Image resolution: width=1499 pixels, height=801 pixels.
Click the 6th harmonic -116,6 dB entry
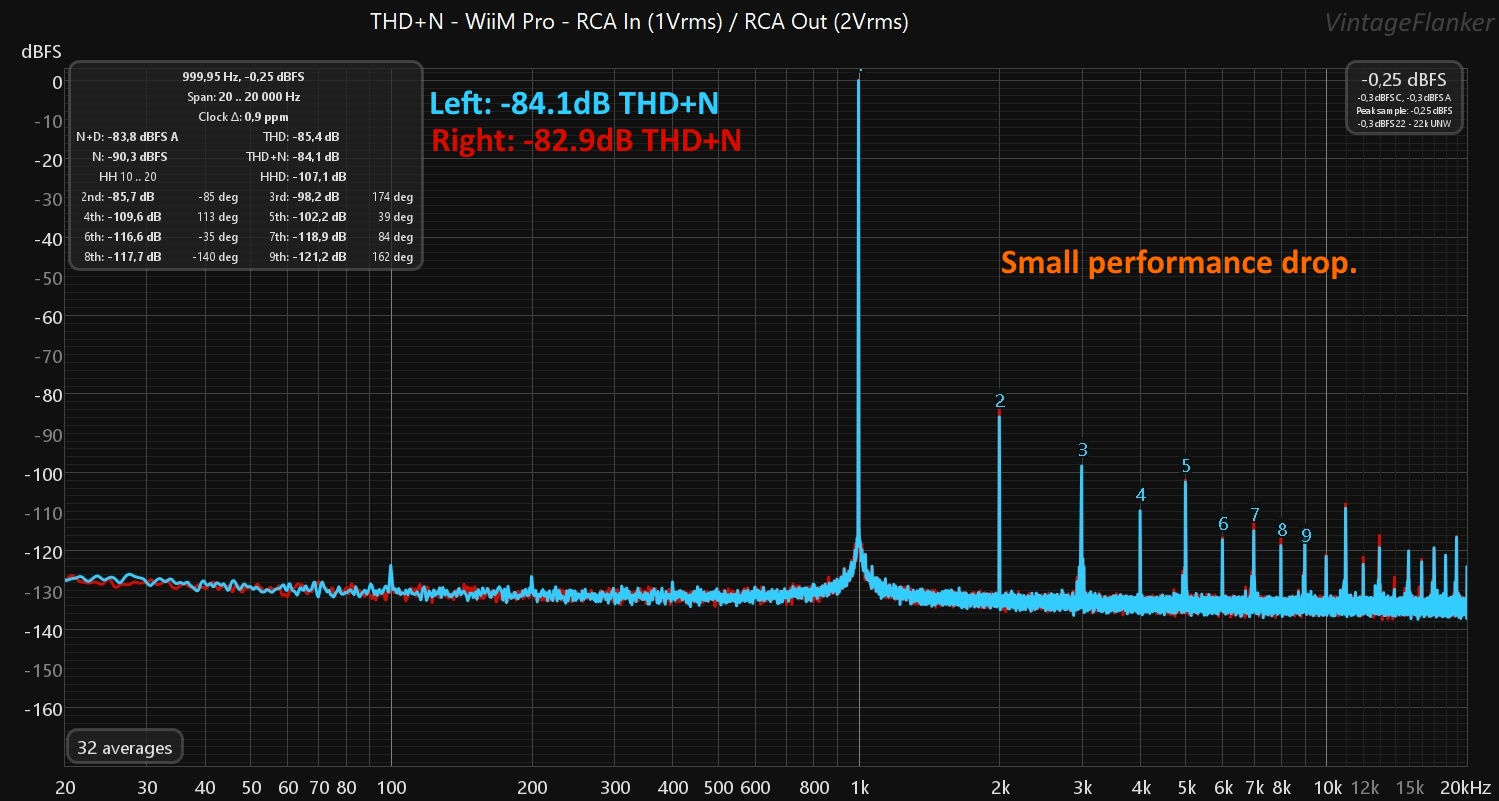121,236
